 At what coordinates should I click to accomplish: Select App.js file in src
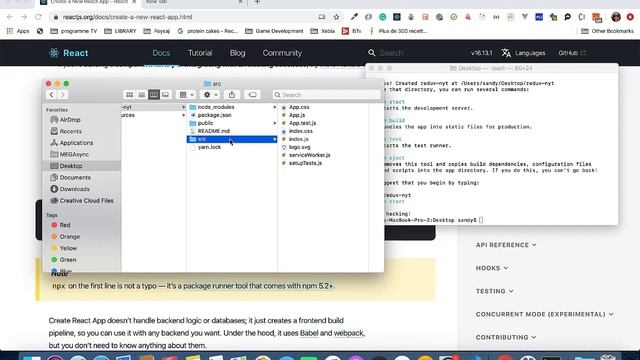297,115
